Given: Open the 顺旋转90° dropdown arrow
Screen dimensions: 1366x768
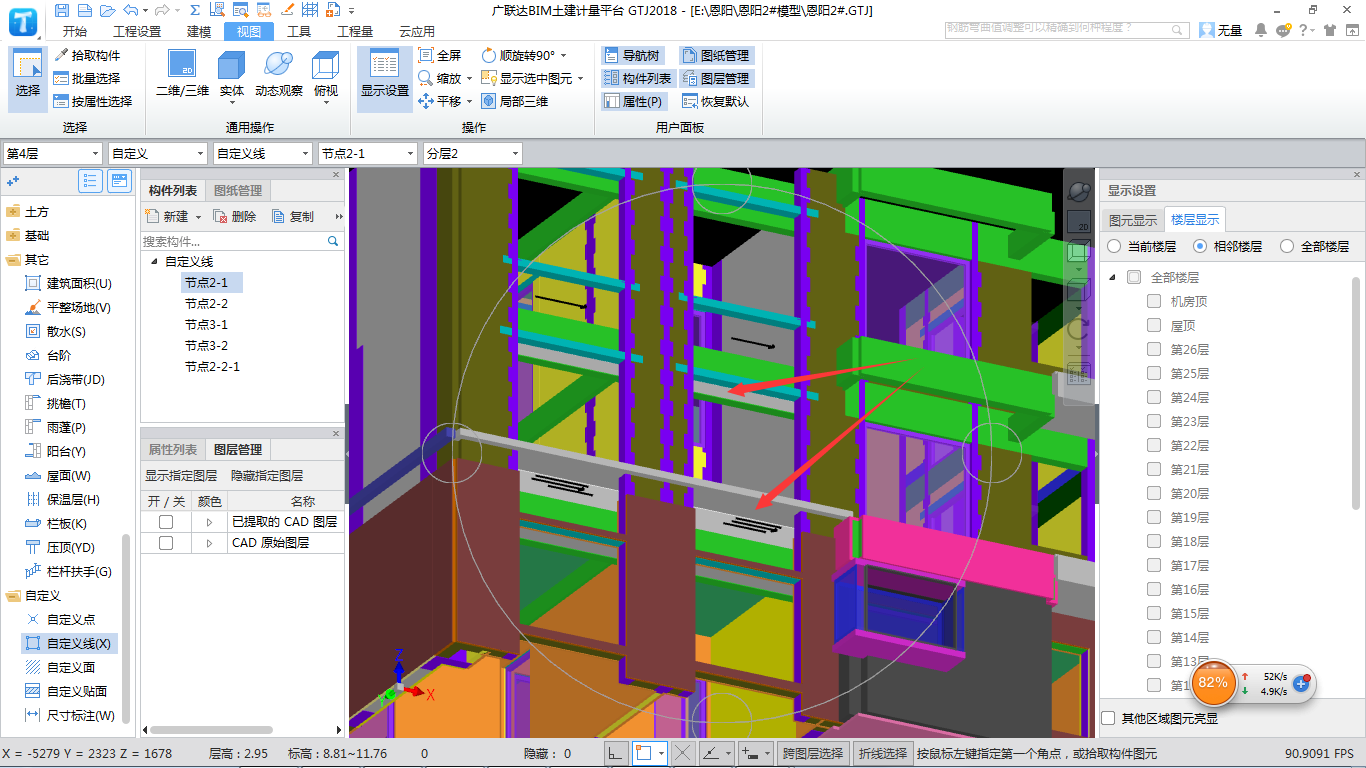Looking at the screenshot, I should pos(563,55).
